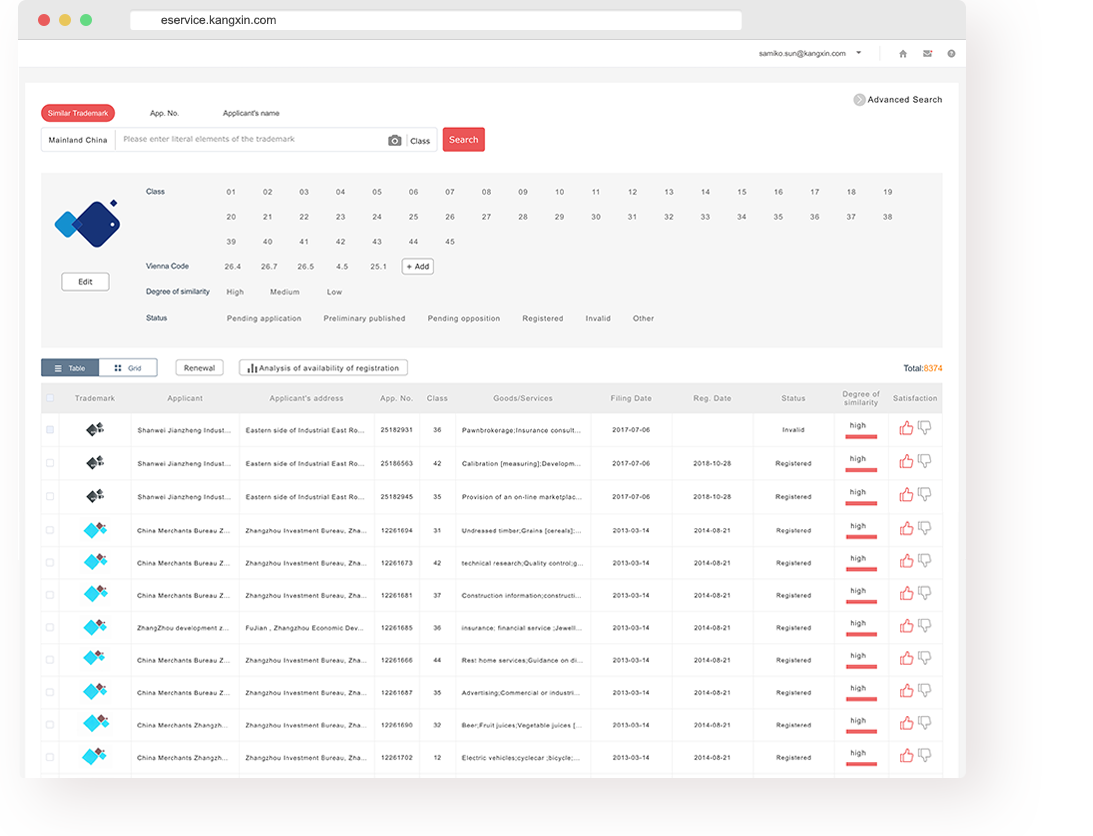This screenshot has height=836, width=1093.
Task: Filter by class 45
Action: (x=450, y=242)
